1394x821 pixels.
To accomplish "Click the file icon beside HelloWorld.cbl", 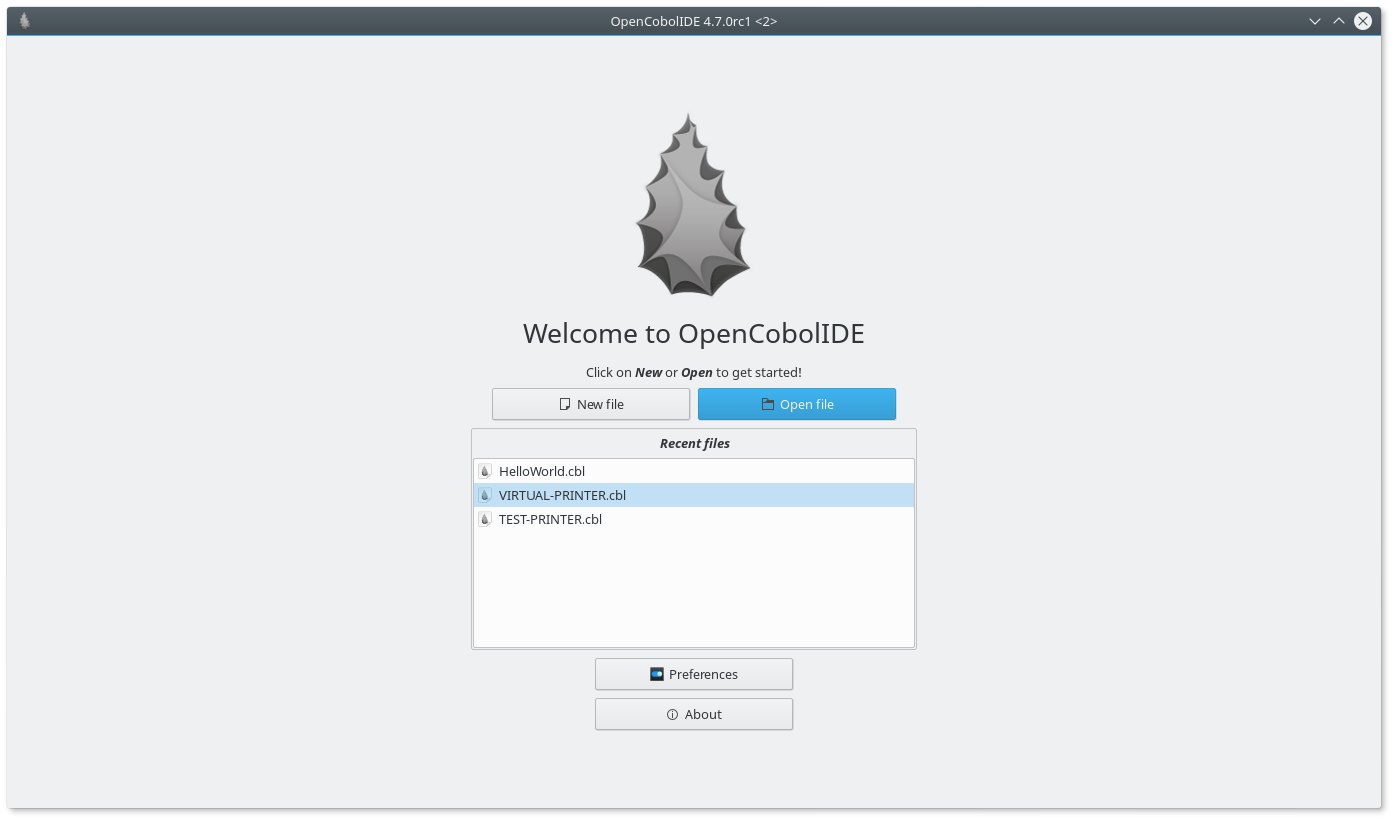I will pyautogui.click(x=485, y=471).
